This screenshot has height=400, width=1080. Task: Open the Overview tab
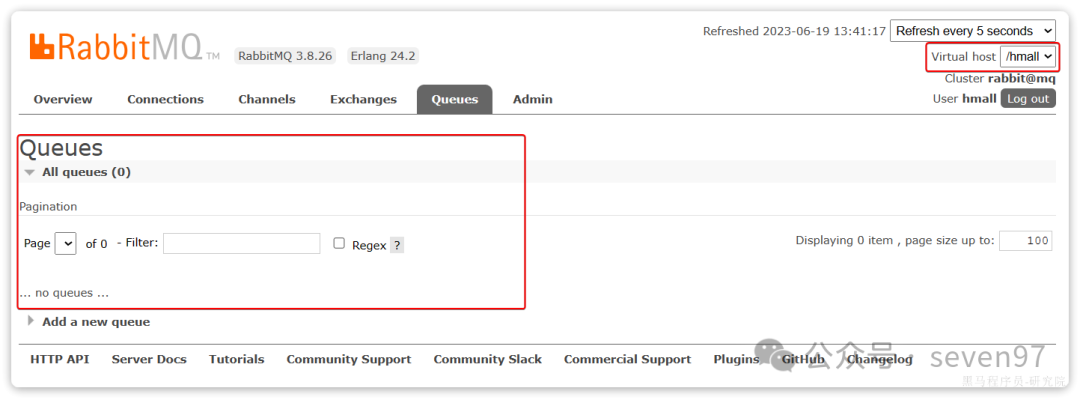tap(63, 99)
